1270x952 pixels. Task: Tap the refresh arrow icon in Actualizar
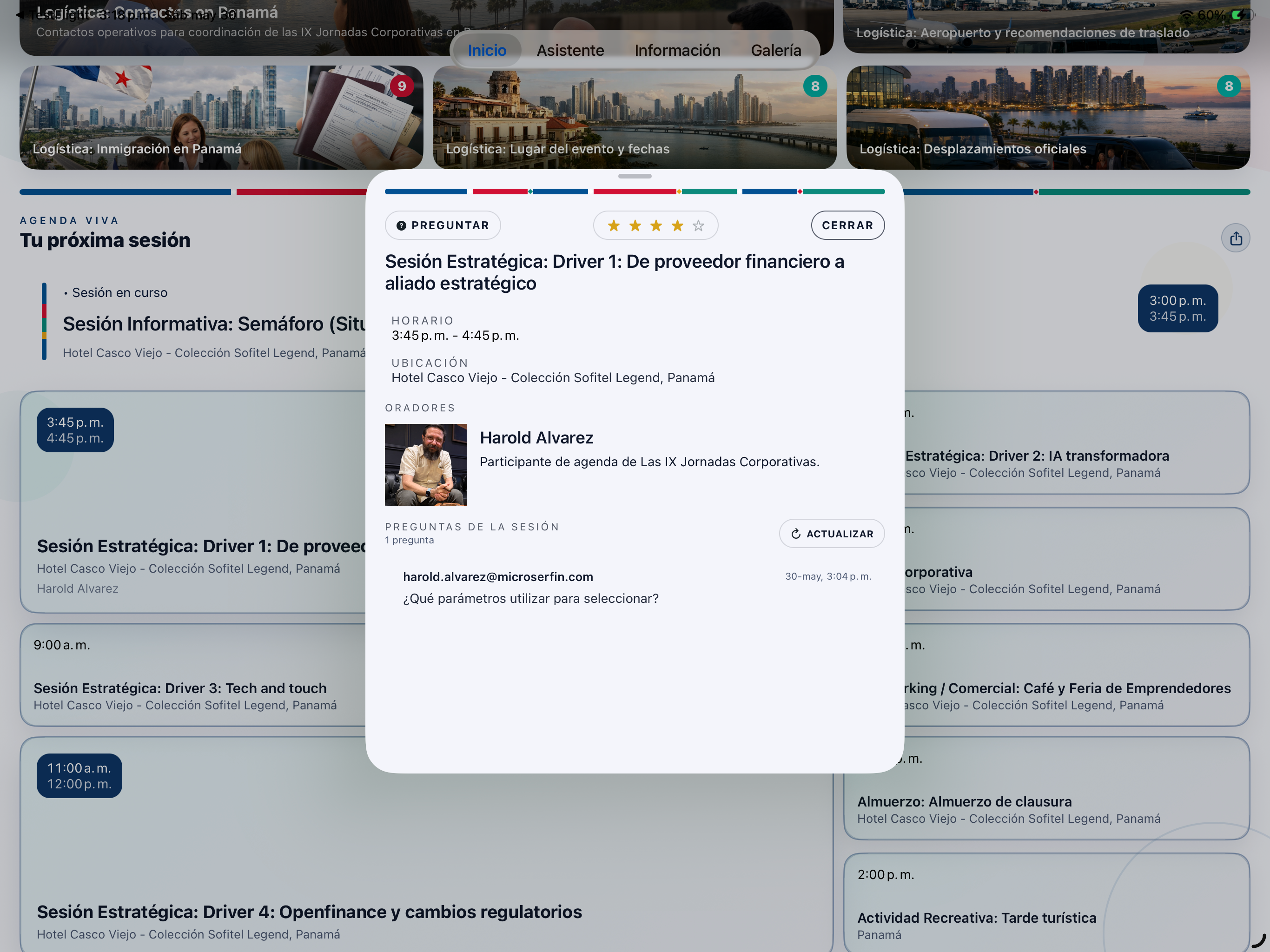(x=796, y=534)
